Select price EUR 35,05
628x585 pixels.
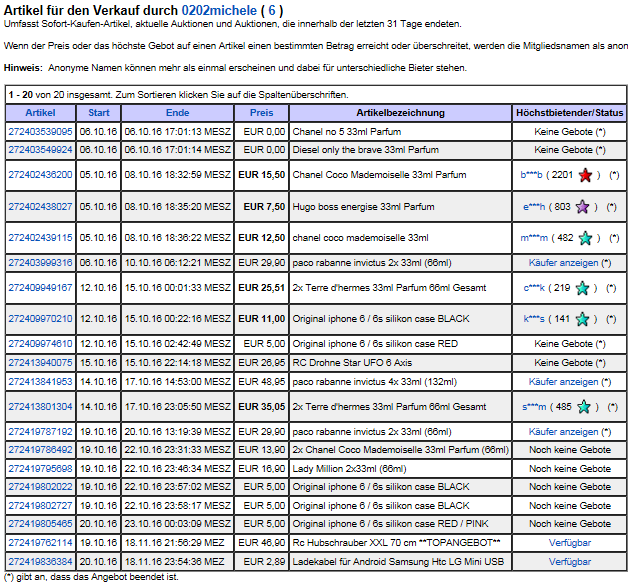[262, 407]
